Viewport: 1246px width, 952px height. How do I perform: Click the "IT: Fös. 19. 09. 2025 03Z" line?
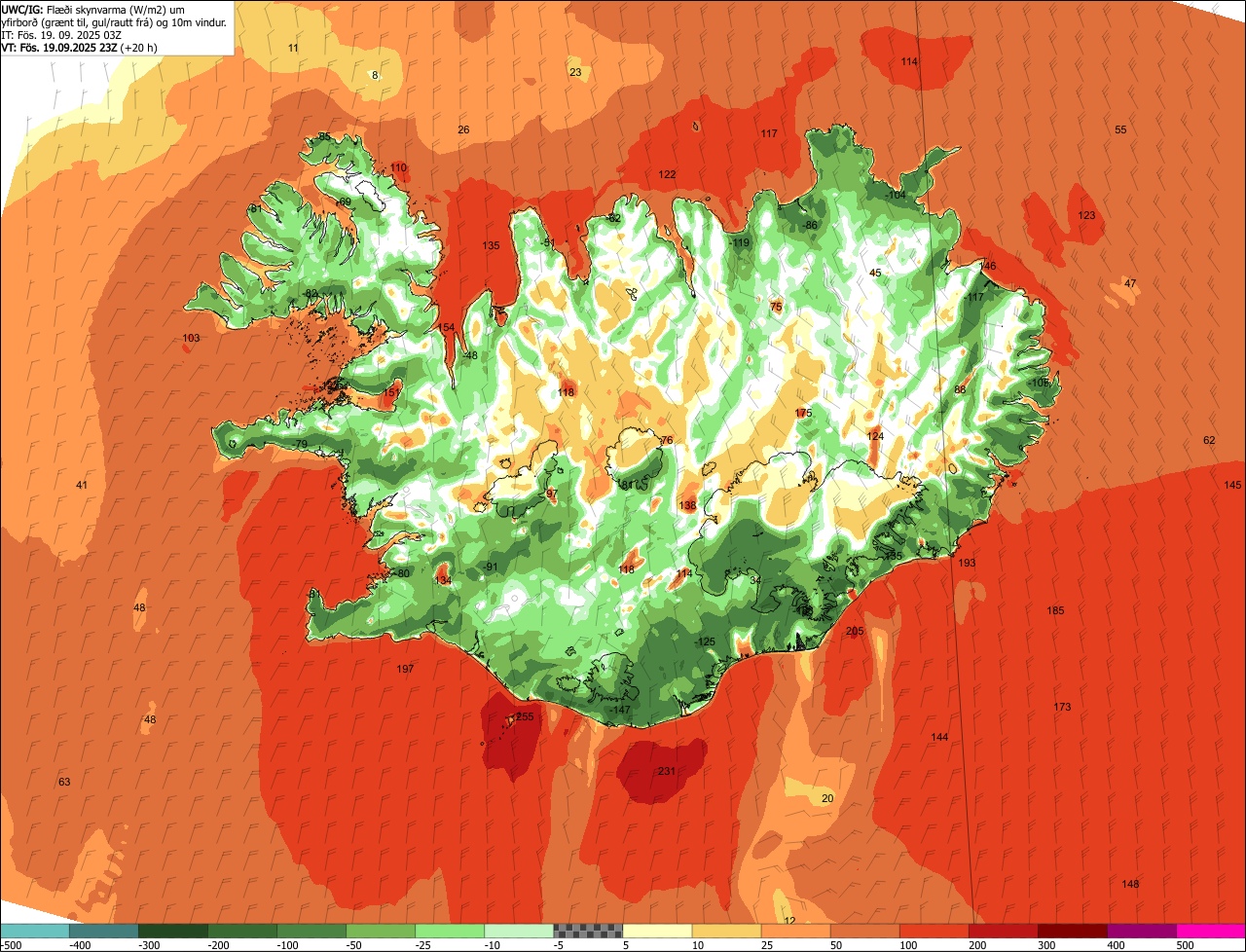60,34
